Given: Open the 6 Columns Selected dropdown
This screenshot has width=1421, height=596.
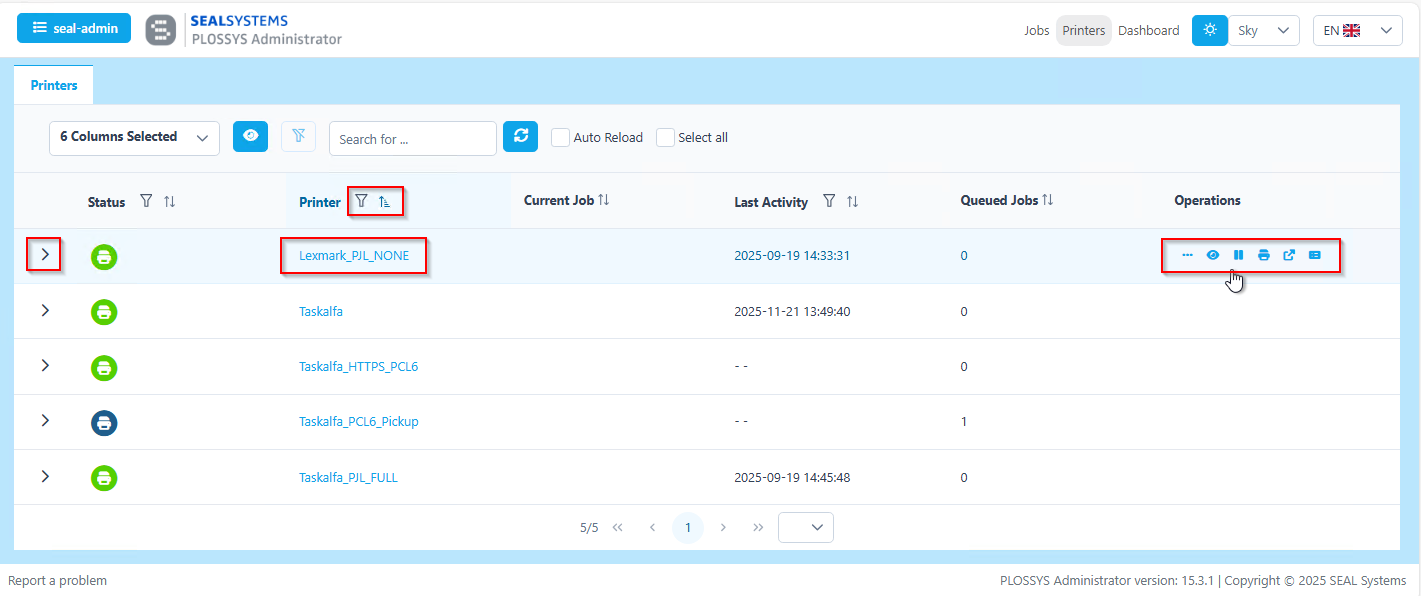Looking at the screenshot, I should click(134, 137).
